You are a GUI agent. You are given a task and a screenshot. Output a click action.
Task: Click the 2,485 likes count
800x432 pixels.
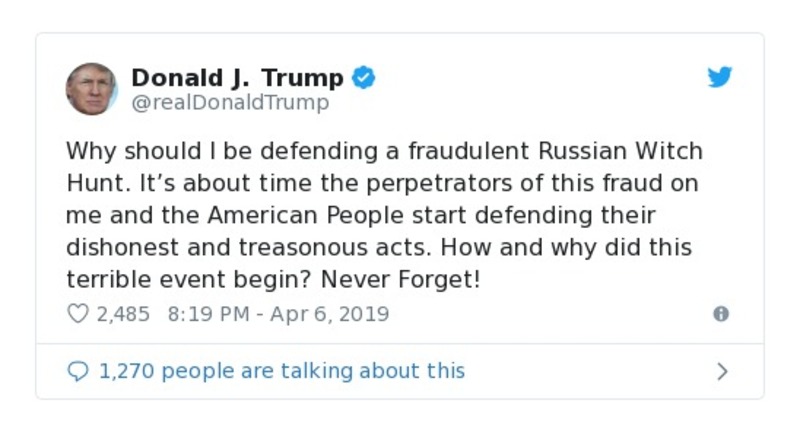[123, 314]
